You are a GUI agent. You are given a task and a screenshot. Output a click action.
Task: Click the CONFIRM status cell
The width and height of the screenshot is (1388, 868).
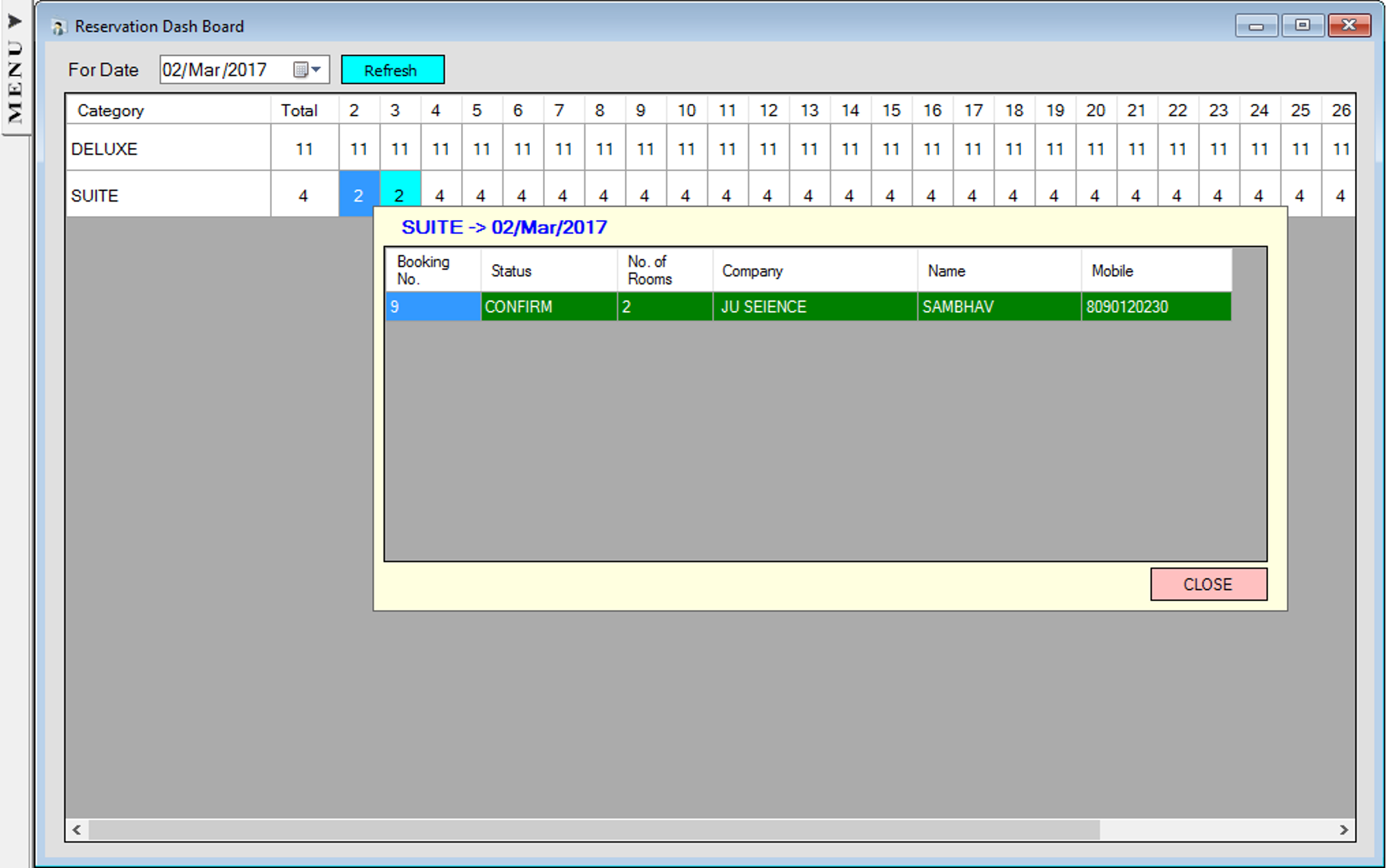[548, 307]
